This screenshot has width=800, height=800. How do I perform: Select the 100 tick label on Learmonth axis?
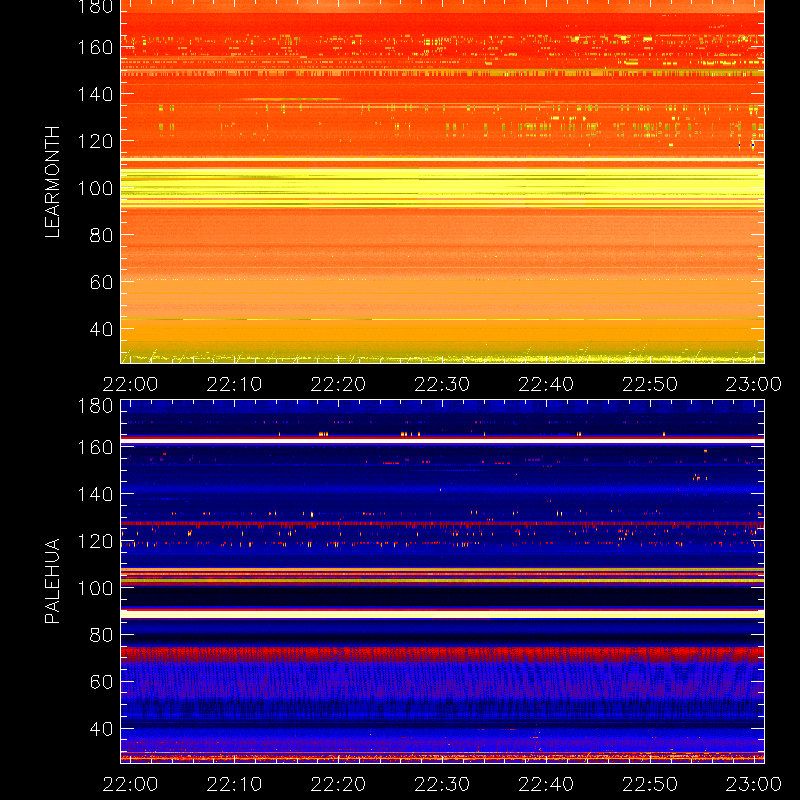click(x=95, y=188)
